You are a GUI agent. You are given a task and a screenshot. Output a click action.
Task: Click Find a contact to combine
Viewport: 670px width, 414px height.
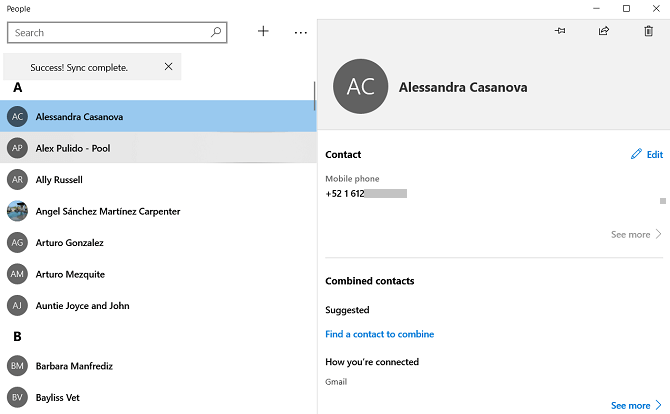click(379, 334)
